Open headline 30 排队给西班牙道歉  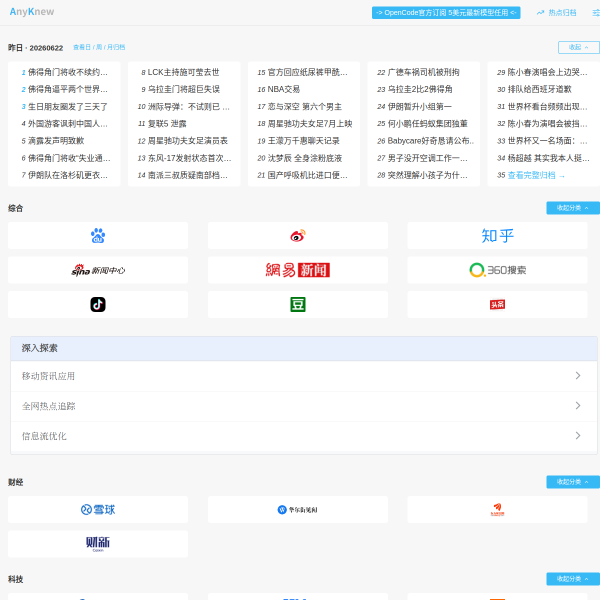(x=539, y=89)
